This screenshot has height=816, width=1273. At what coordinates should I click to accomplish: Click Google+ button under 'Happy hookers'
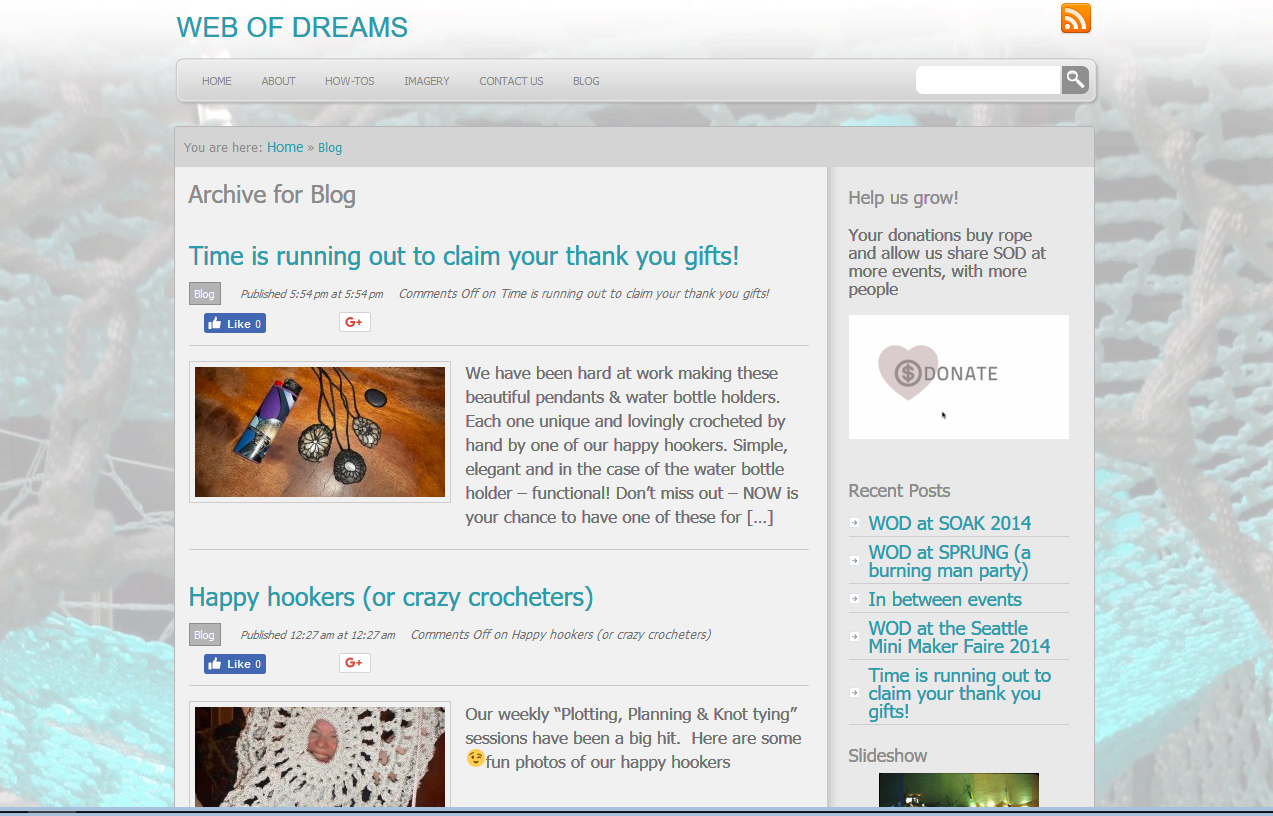pyautogui.click(x=355, y=663)
